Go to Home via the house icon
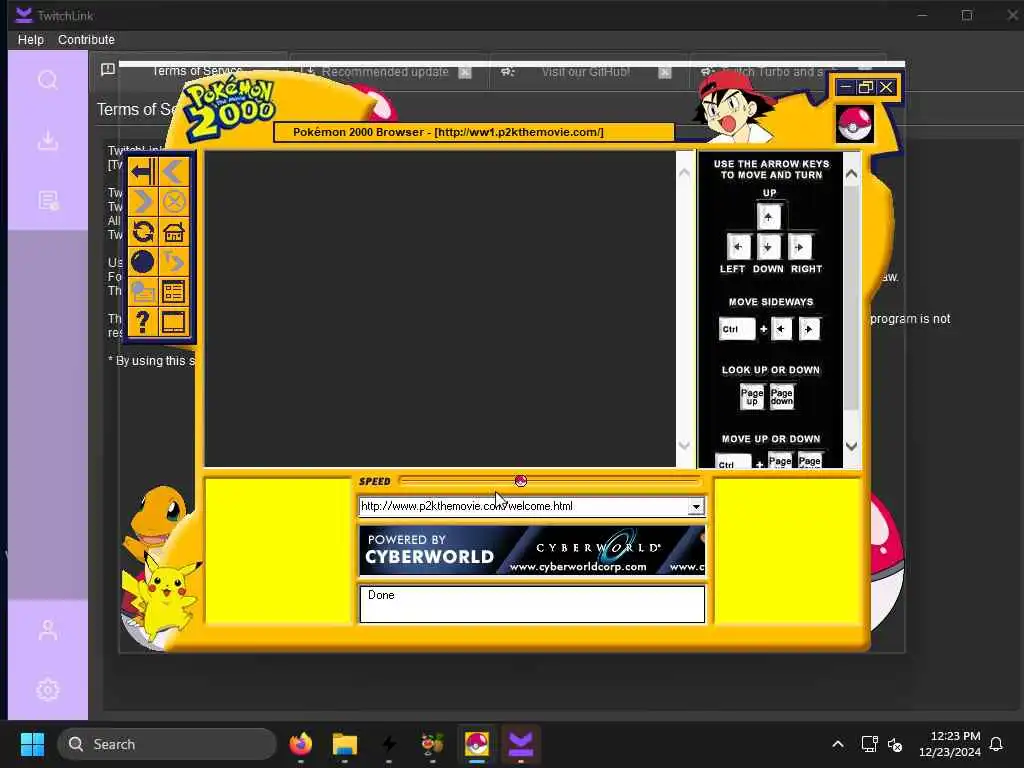 pos(173,232)
